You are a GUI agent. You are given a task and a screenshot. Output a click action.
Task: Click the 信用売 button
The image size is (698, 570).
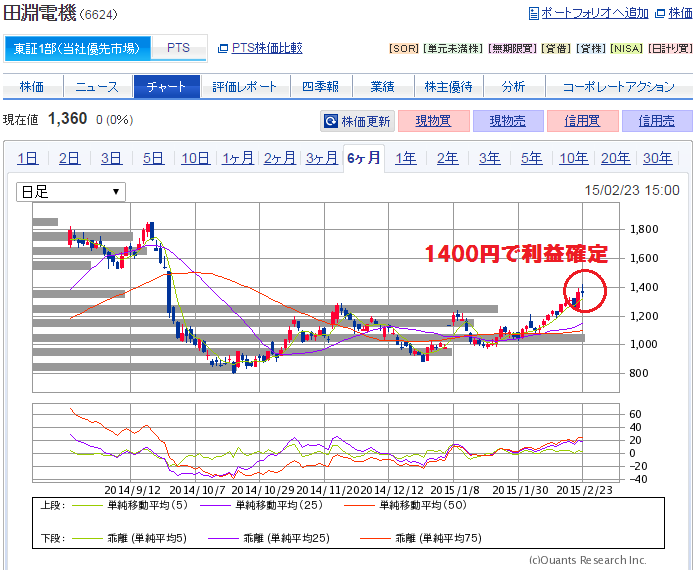click(x=657, y=121)
